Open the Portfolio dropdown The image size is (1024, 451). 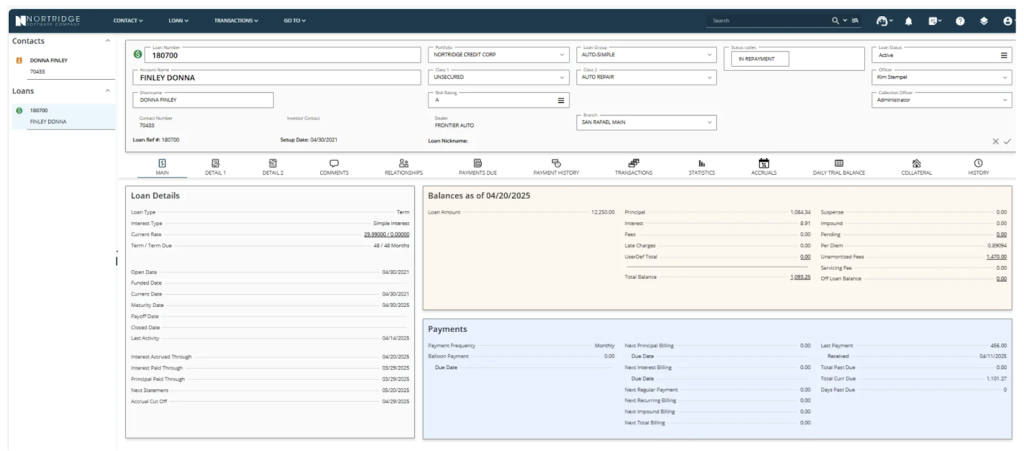(x=499, y=55)
